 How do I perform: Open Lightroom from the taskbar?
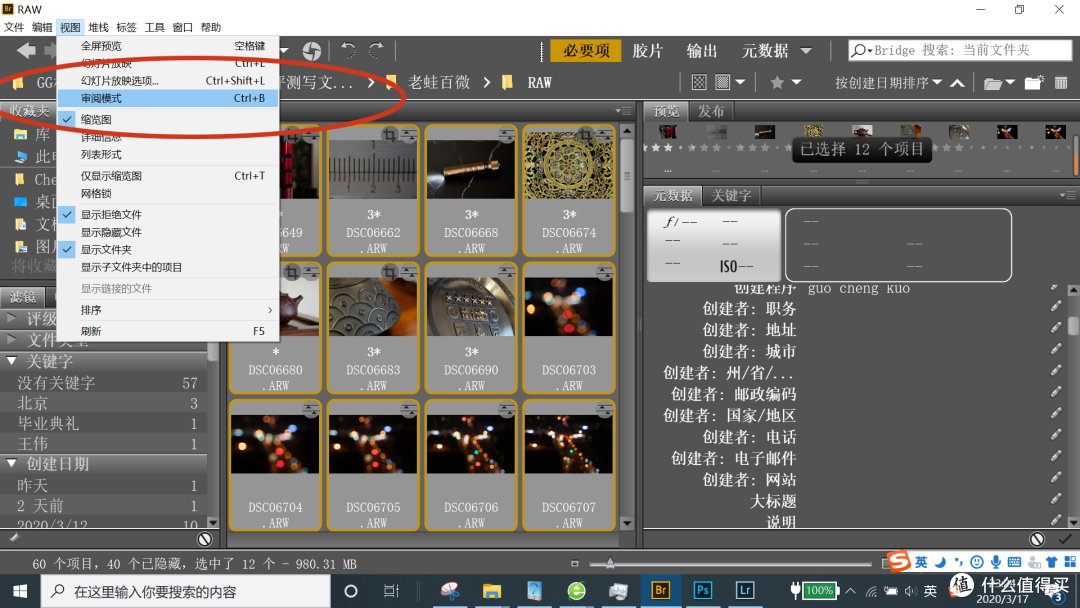745,590
